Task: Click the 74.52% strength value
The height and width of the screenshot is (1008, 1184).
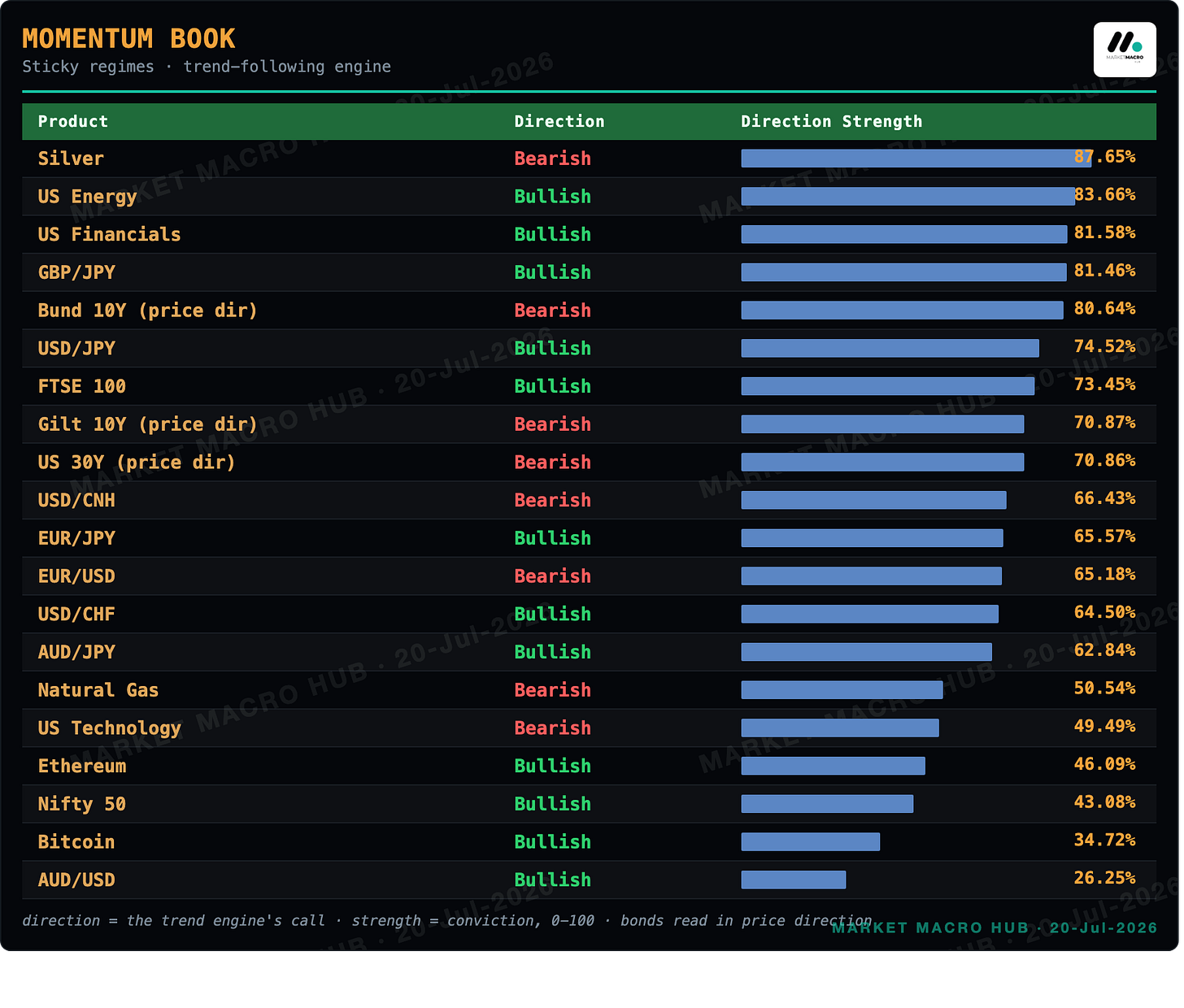Action: (1104, 346)
